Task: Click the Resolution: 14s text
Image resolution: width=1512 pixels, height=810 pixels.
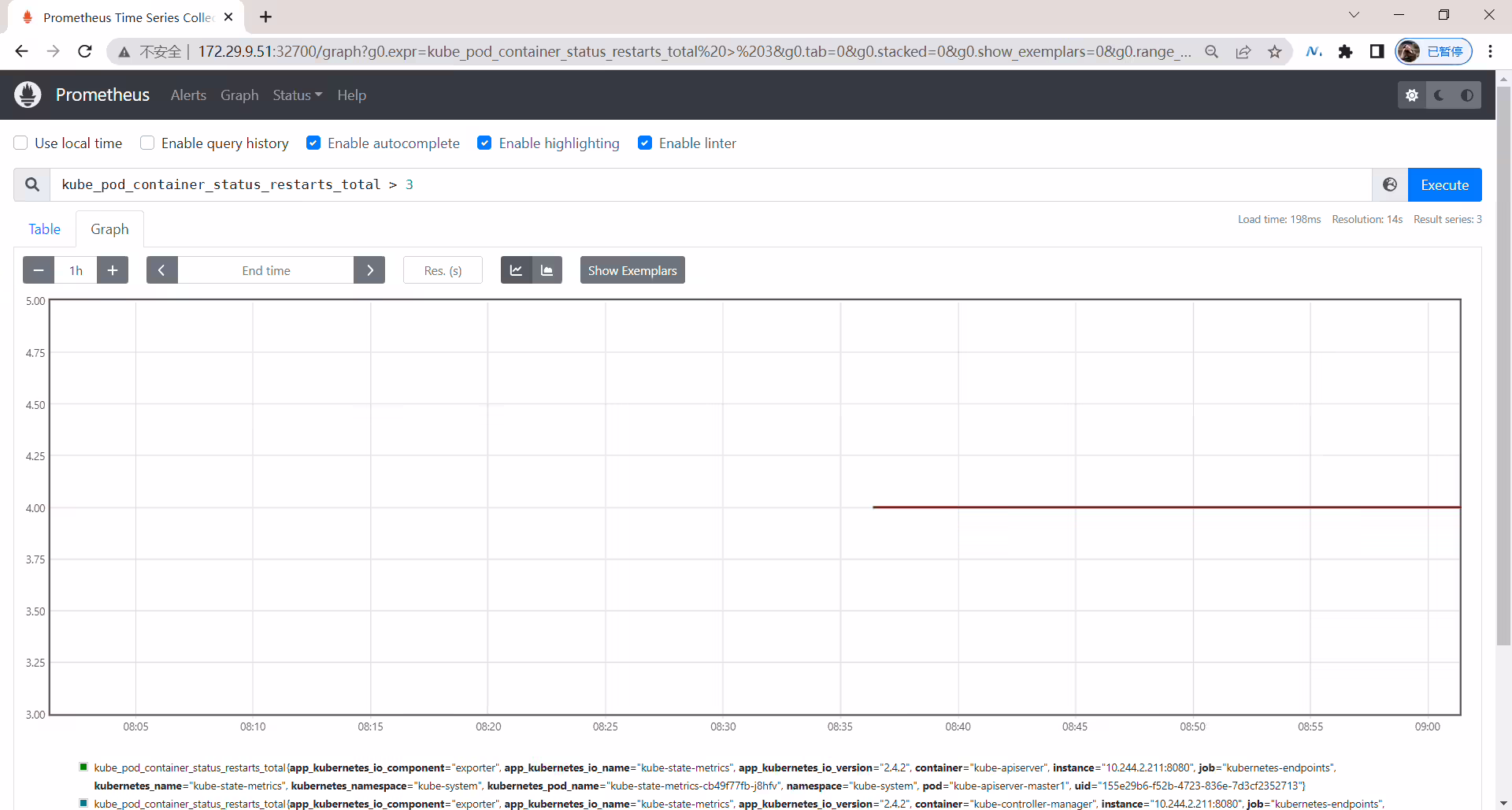Action: pos(1367,219)
